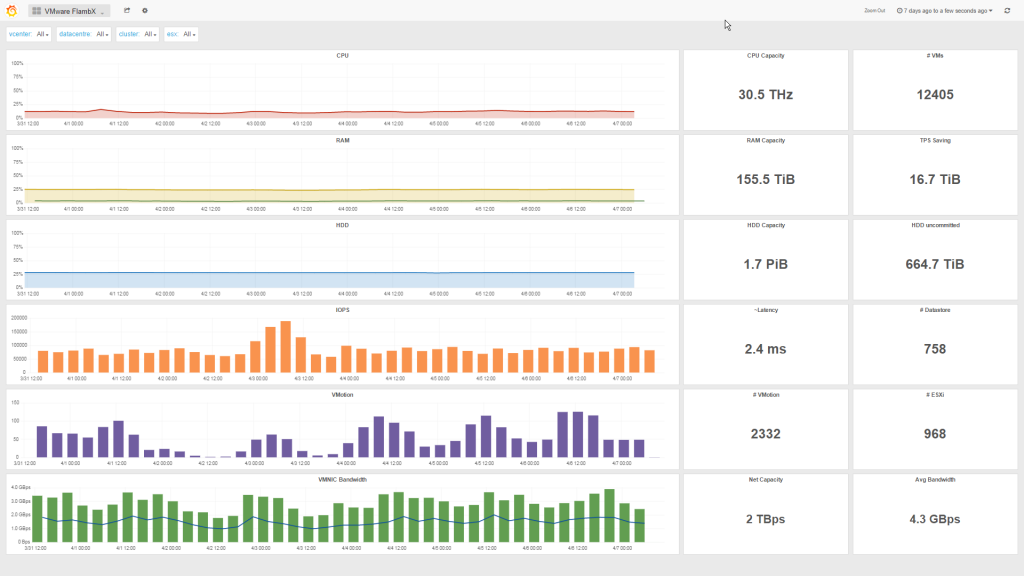Image resolution: width=1024 pixels, height=576 pixels.
Task: Click the Grafana logo icon
Action: tap(11, 10)
